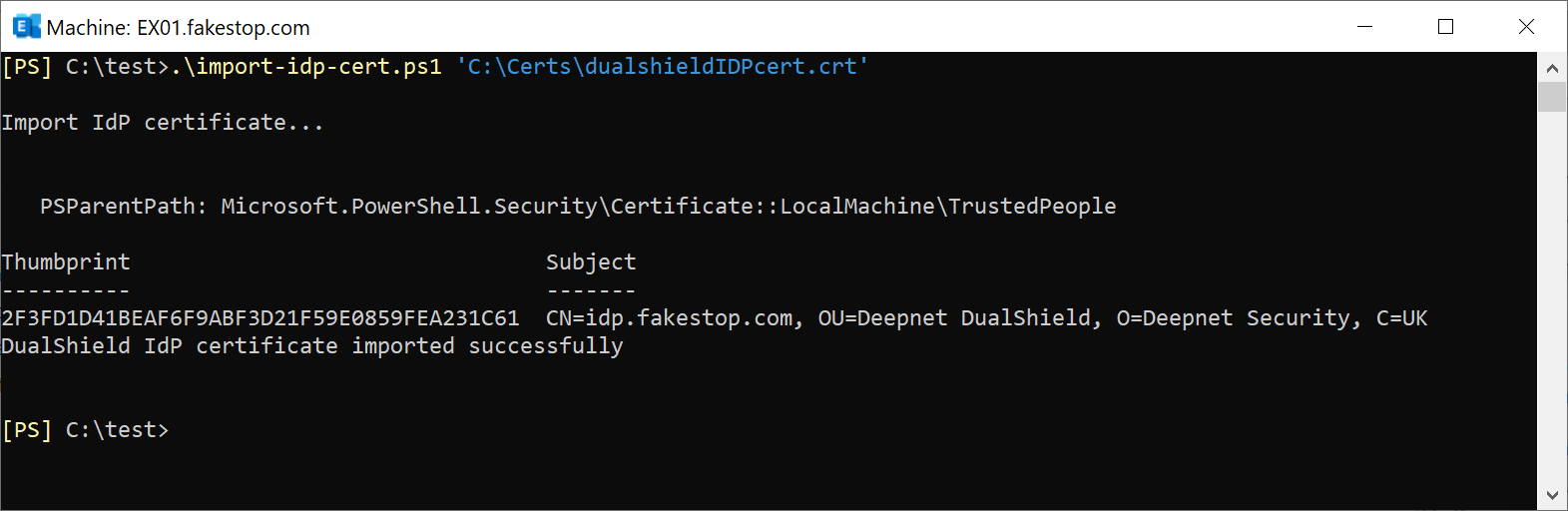The image size is (1568, 511).
Task: Click the import-idp-cert.ps1 command text
Action: [x=306, y=67]
